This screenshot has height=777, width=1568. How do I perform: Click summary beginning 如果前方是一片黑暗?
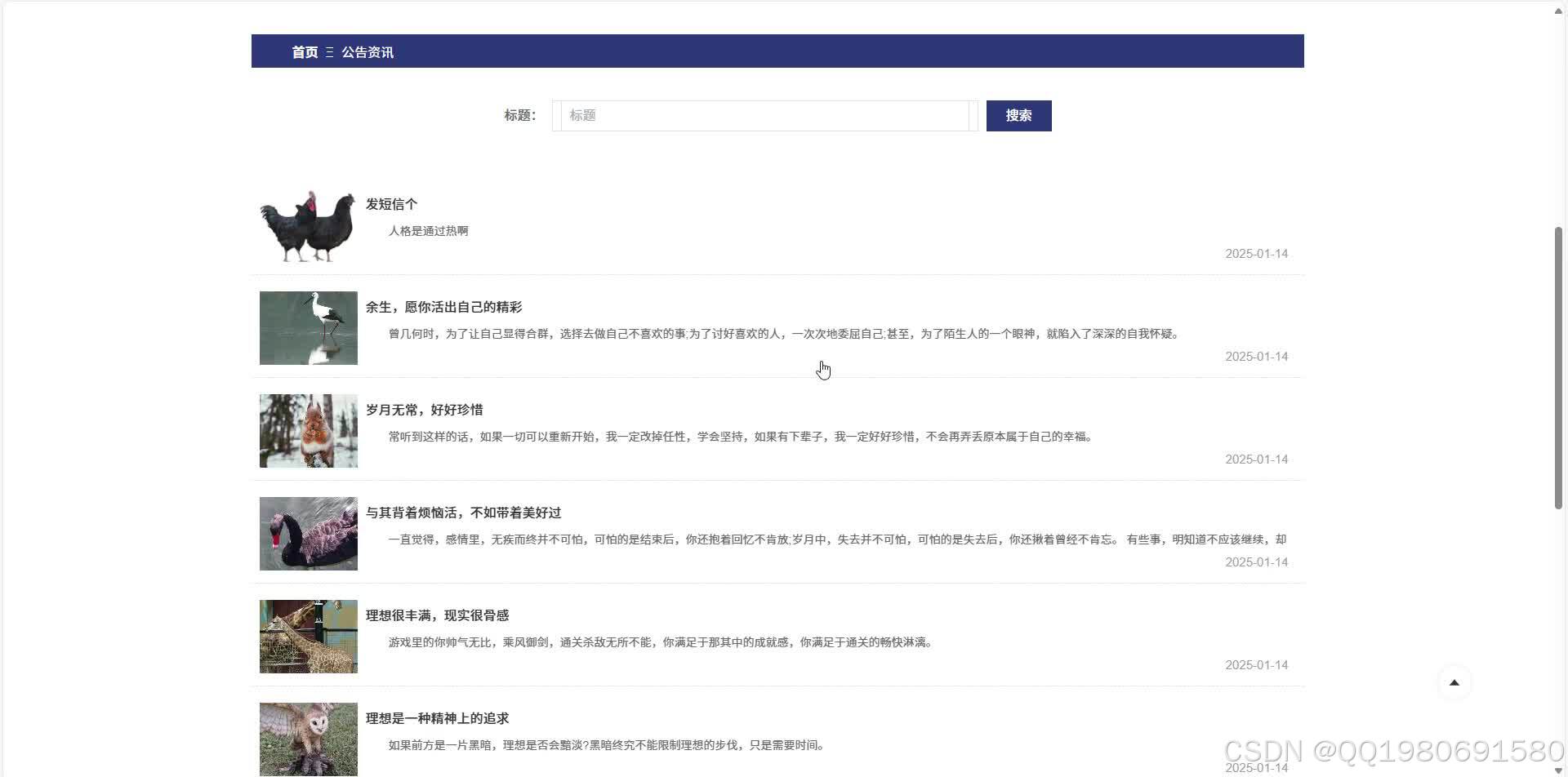tap(608, 745)
